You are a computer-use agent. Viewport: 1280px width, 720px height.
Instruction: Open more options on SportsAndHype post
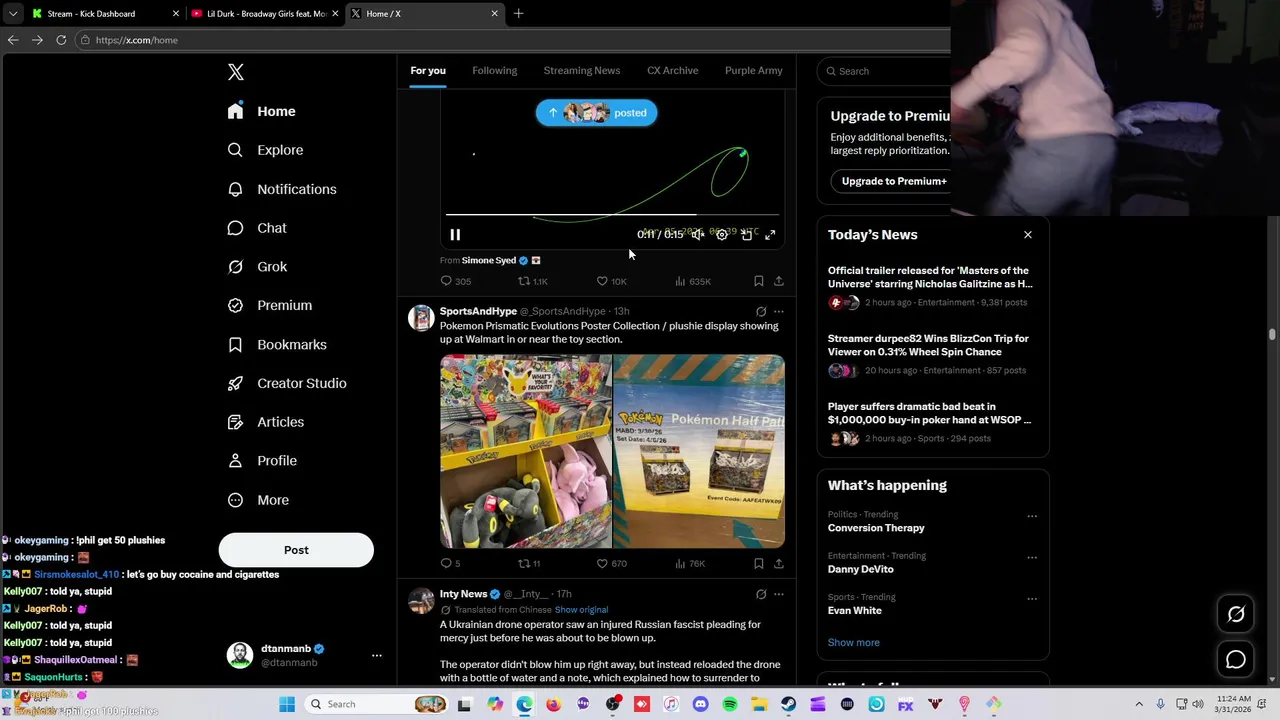pos(779,311)
